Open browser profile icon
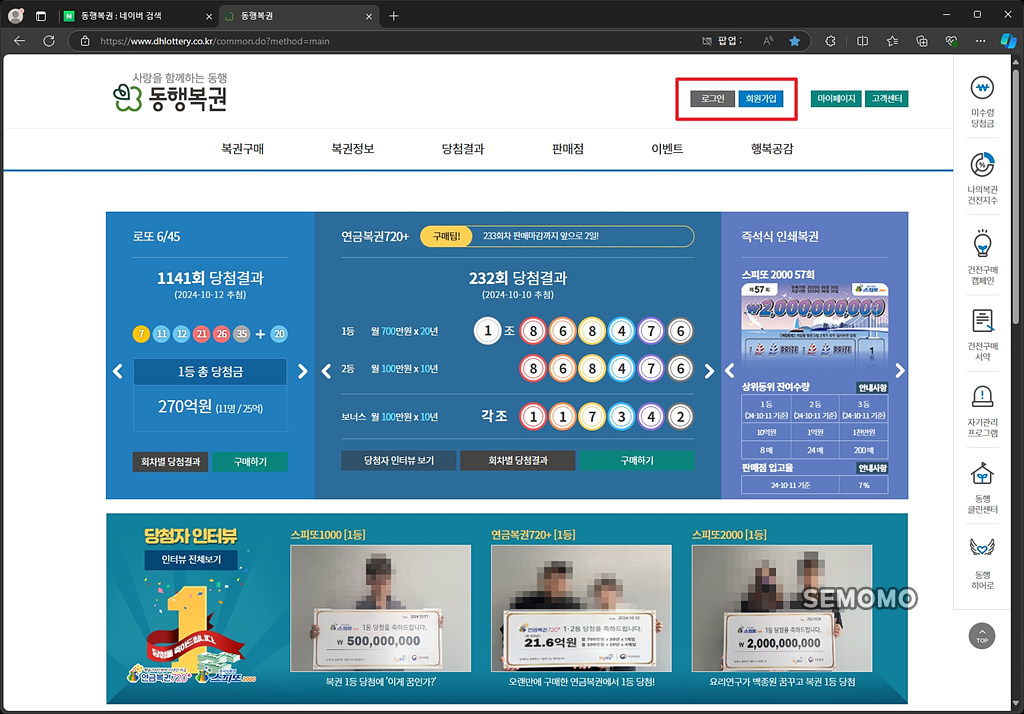1024x714 pixels. pos(16,16)
